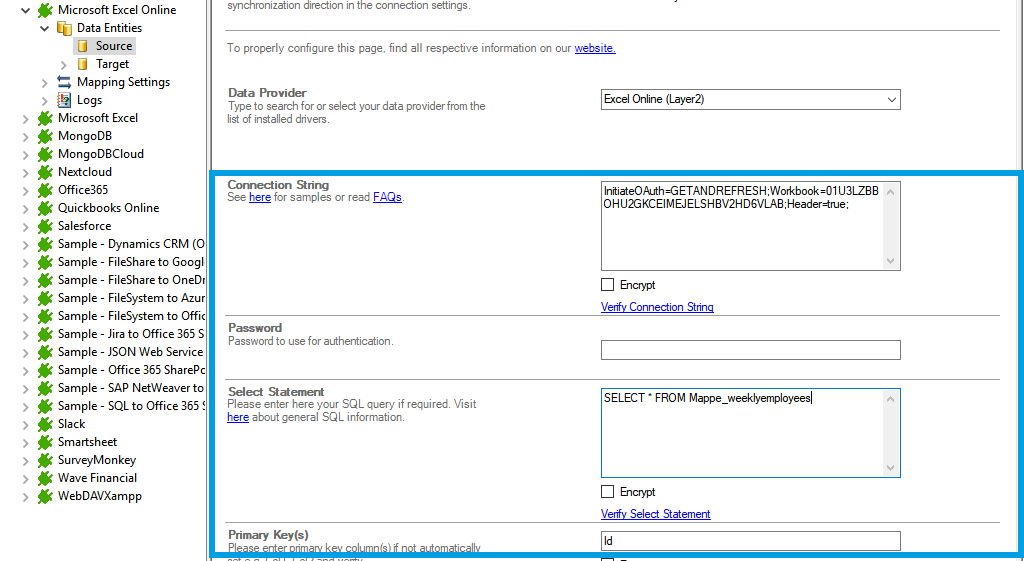
Task: Click the Source data entity icon
Action: (83, 46)
